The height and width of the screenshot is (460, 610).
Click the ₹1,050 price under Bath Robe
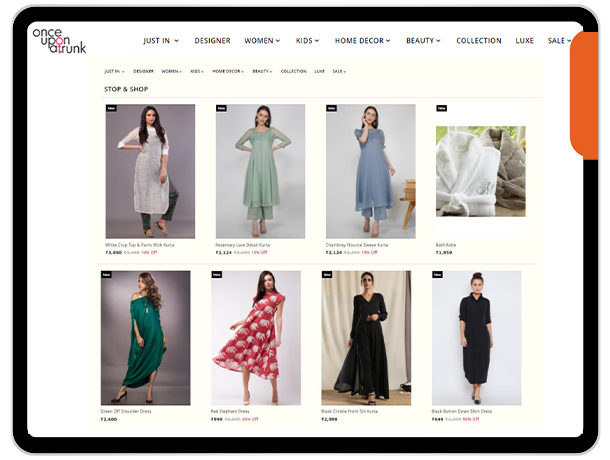(444, 253)
